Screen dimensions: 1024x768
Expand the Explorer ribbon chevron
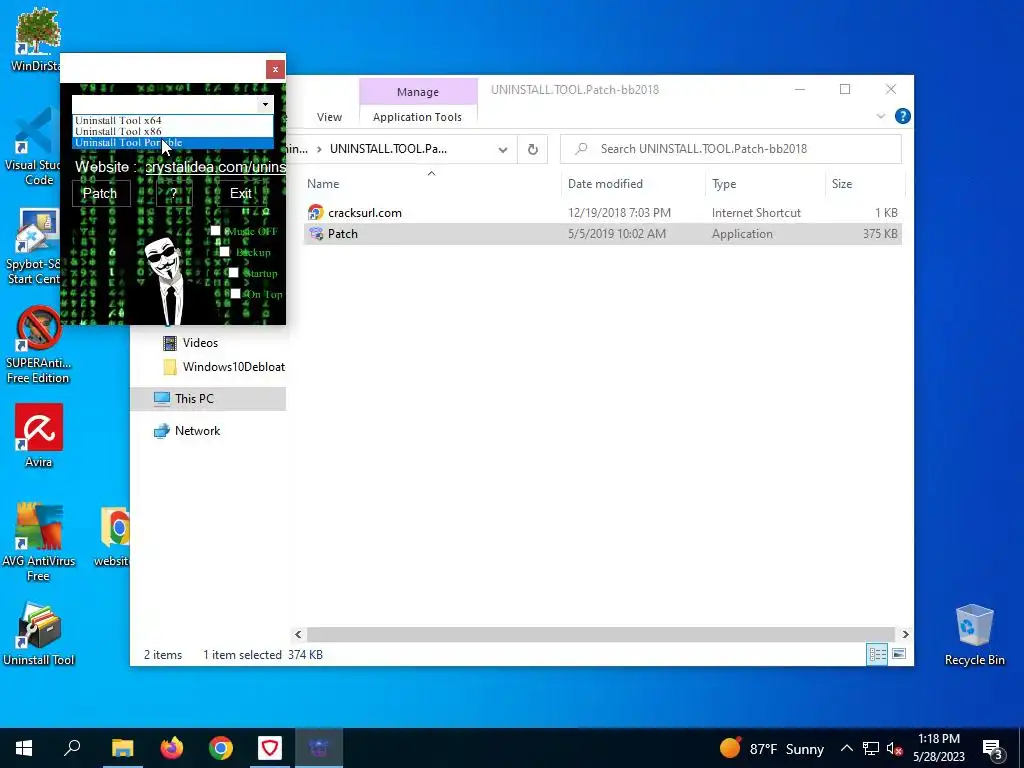click(880, 116)
